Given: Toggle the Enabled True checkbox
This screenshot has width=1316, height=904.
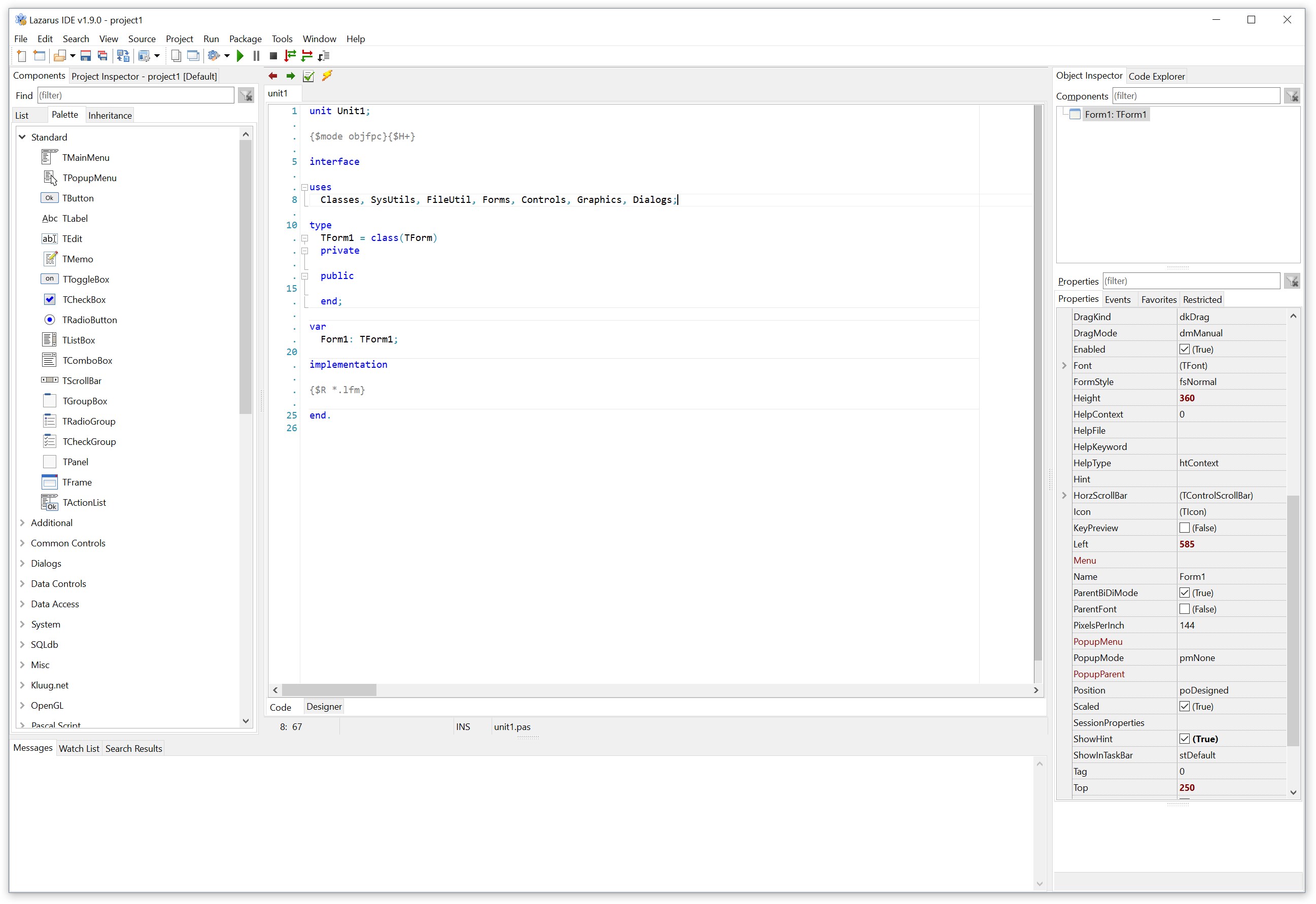Looking at the screenshot, I should [x=1184, y=349].
